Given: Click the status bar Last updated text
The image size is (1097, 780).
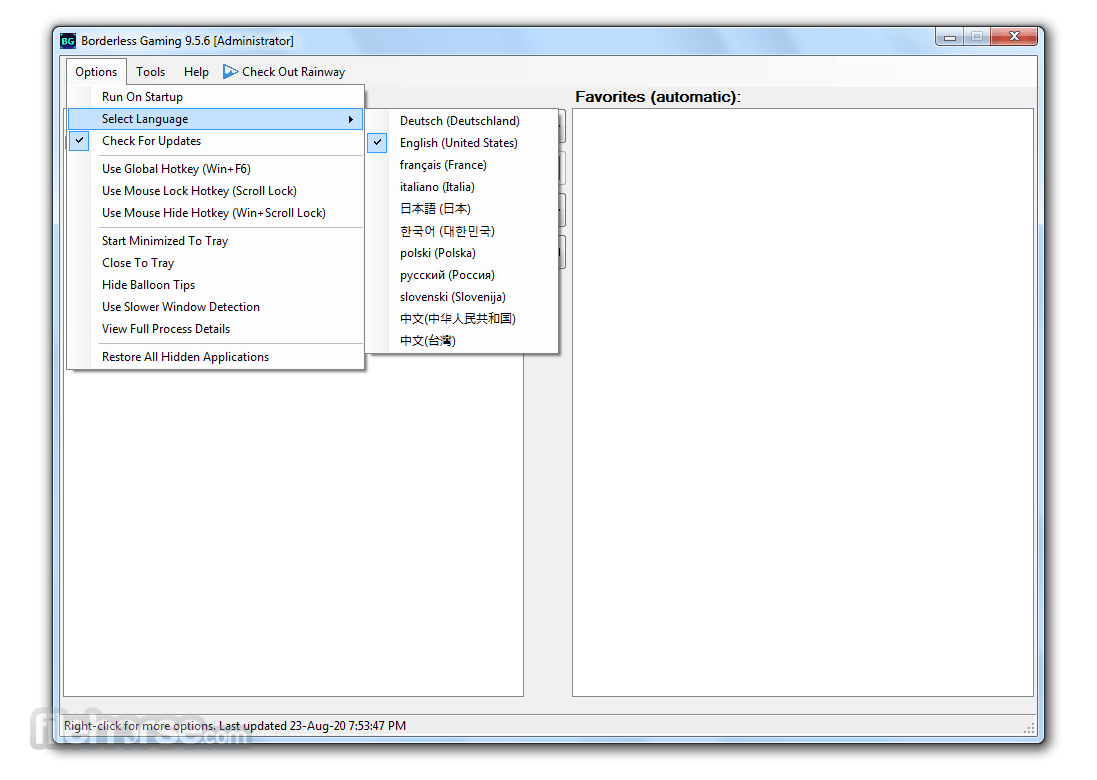Looking at the screenshot, I should pyautogui.click(x=312, y=725).
